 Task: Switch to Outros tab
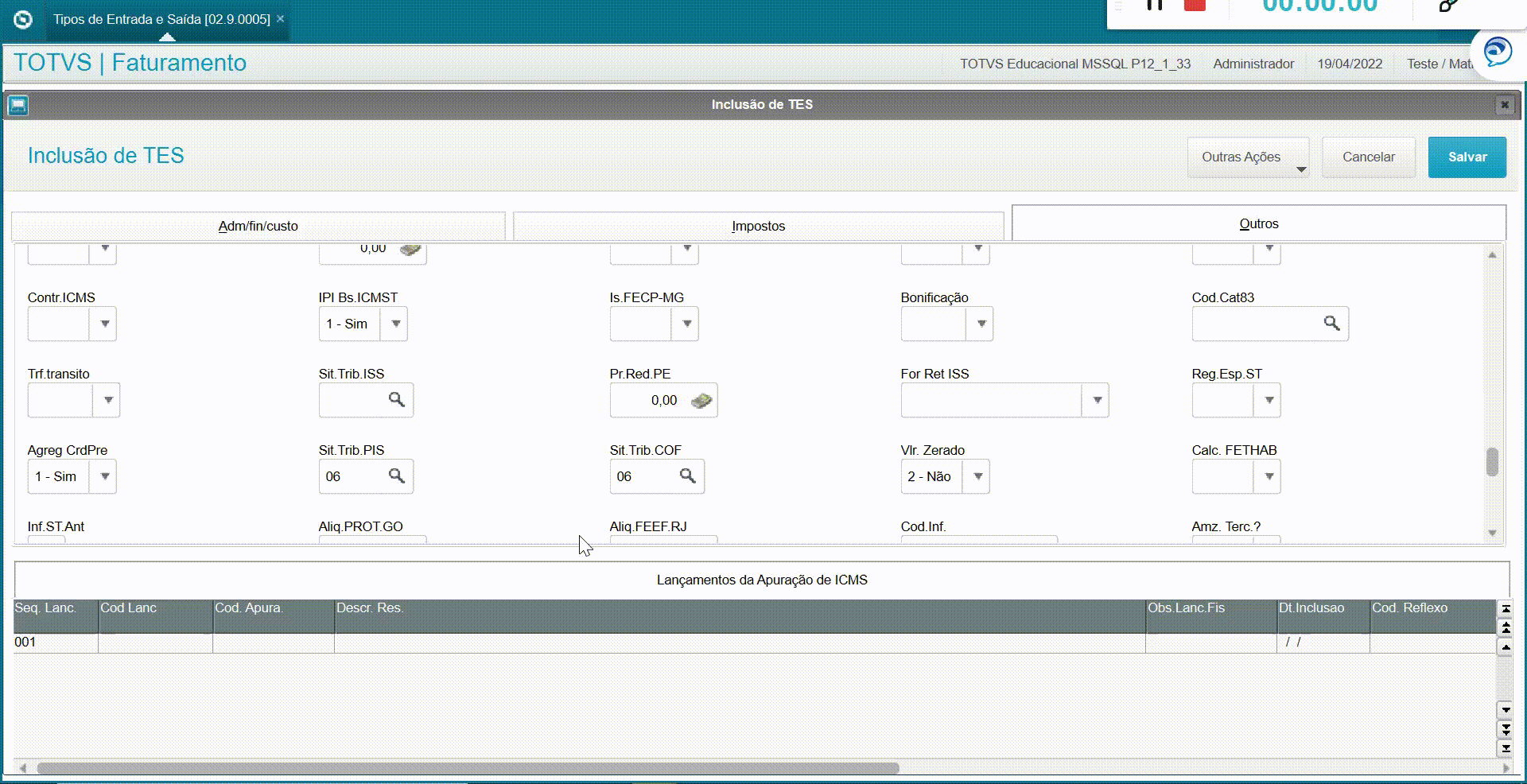point(1259,223)
